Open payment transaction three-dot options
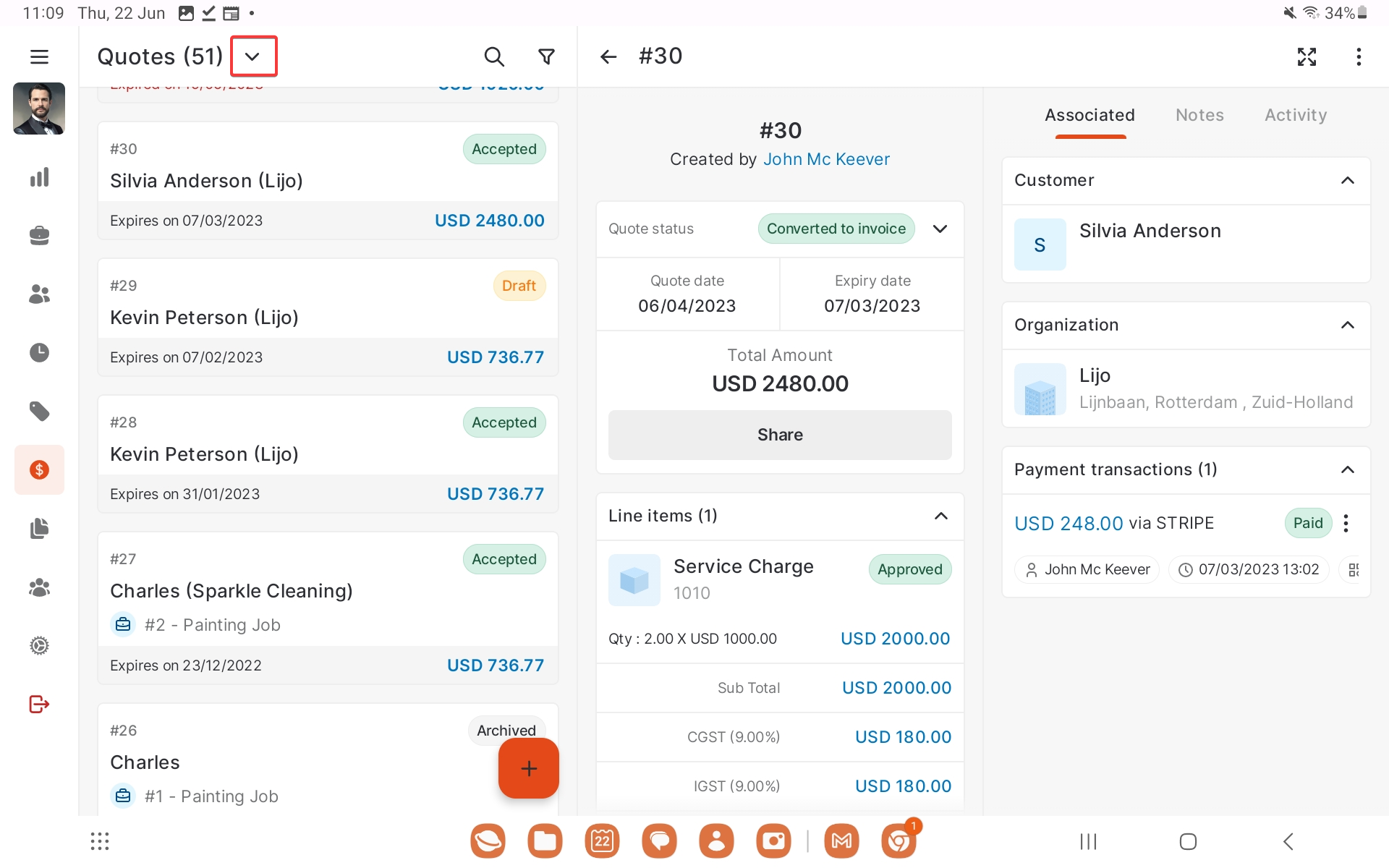The image size is (1389, 868). coord(1346,523)
